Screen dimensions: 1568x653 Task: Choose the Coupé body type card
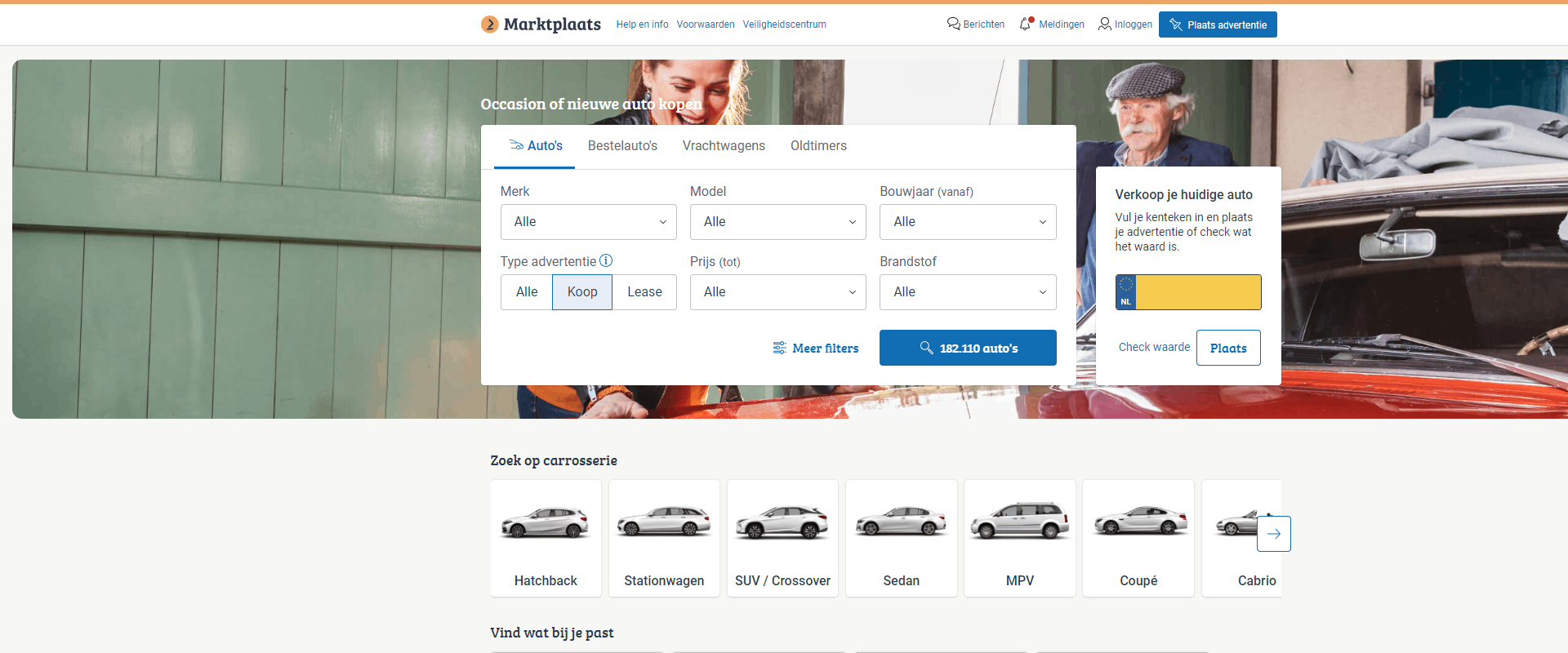point(1138,538)
